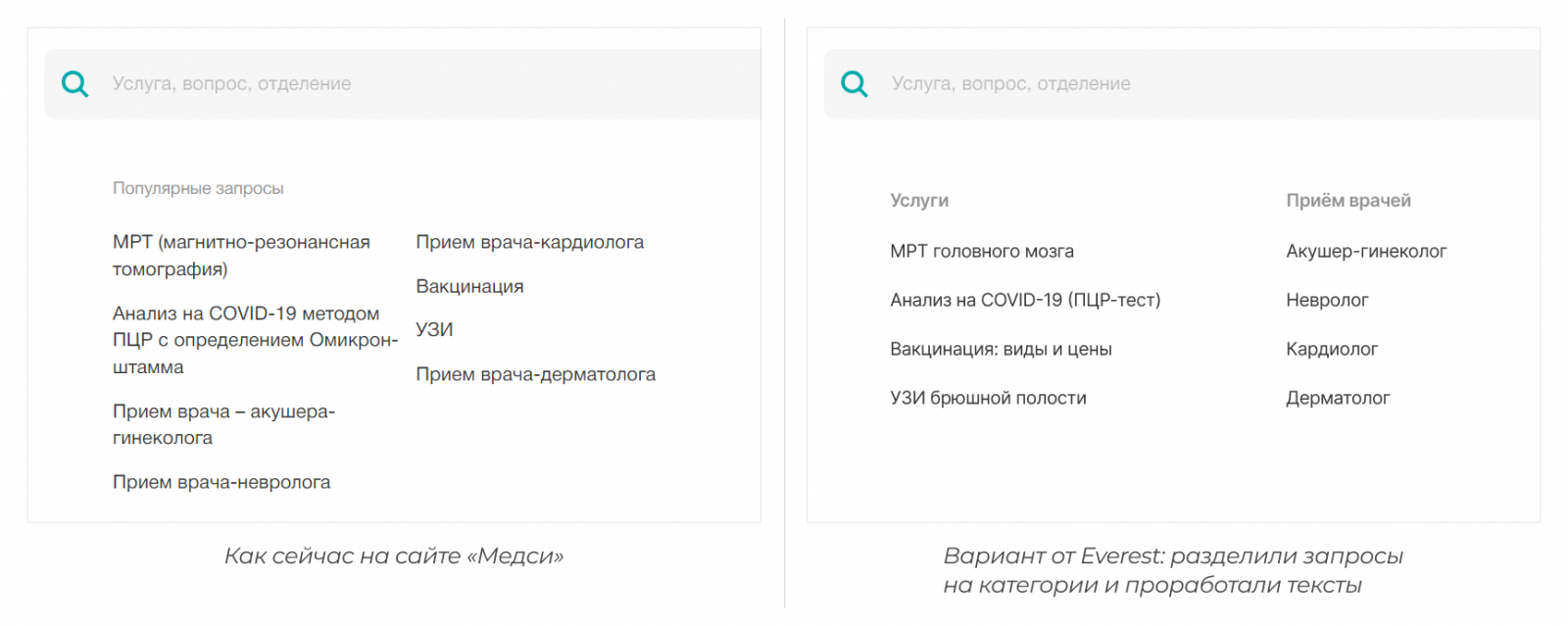Click the УЗИ popular query
The height and width of the screenshot is (626, 1568).
[434, 330]
